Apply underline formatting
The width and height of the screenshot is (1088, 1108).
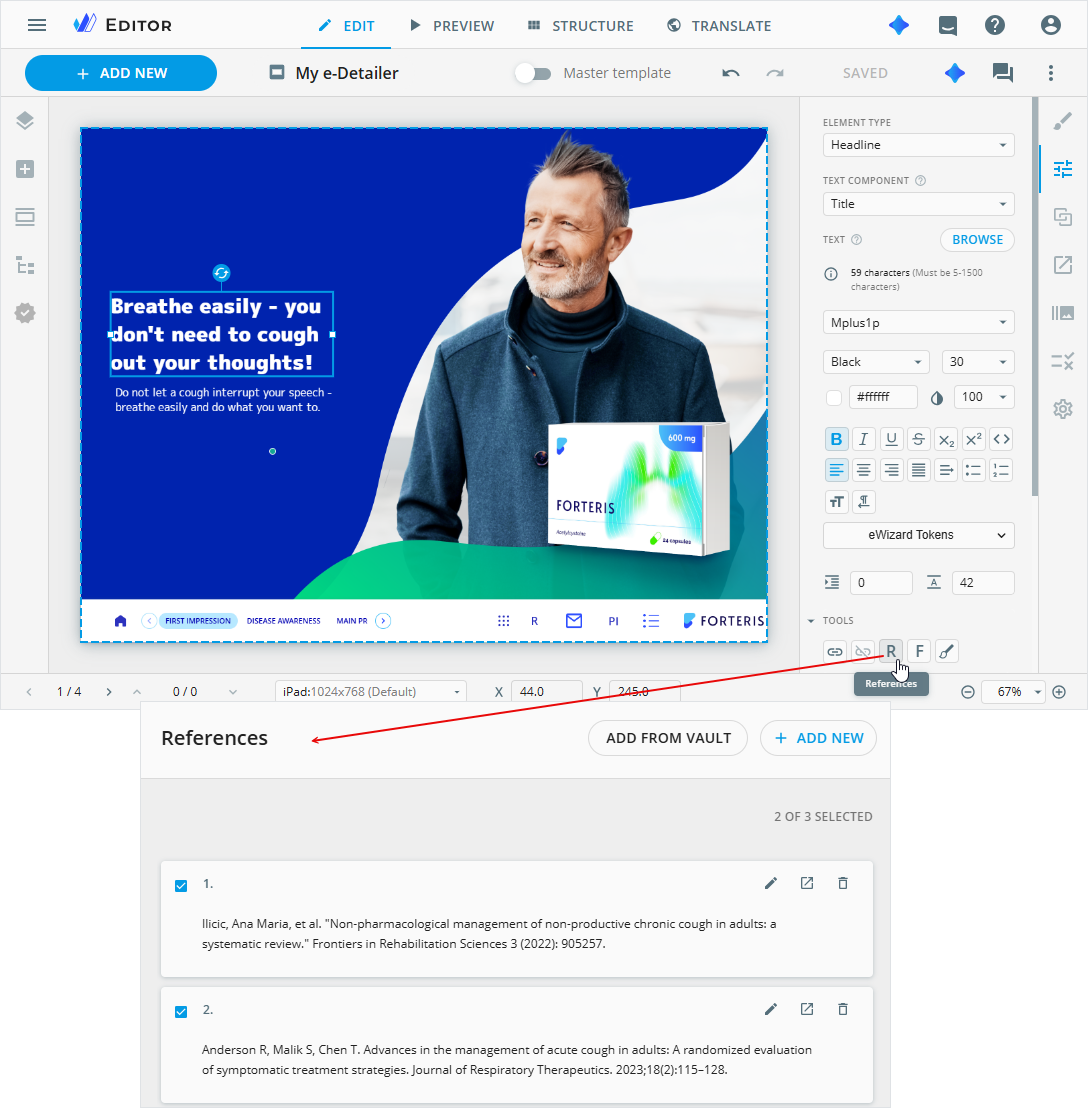(x=892, y=439)
